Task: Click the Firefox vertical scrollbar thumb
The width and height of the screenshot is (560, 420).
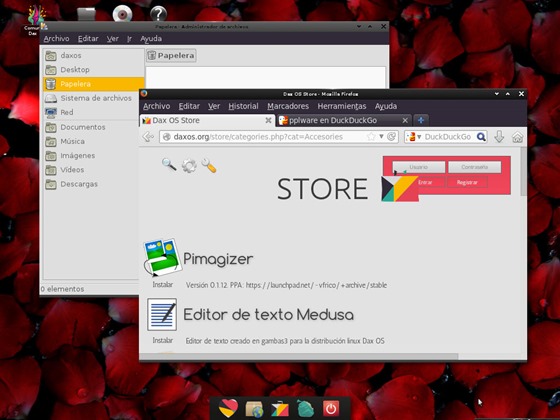Action: (523, 171)
